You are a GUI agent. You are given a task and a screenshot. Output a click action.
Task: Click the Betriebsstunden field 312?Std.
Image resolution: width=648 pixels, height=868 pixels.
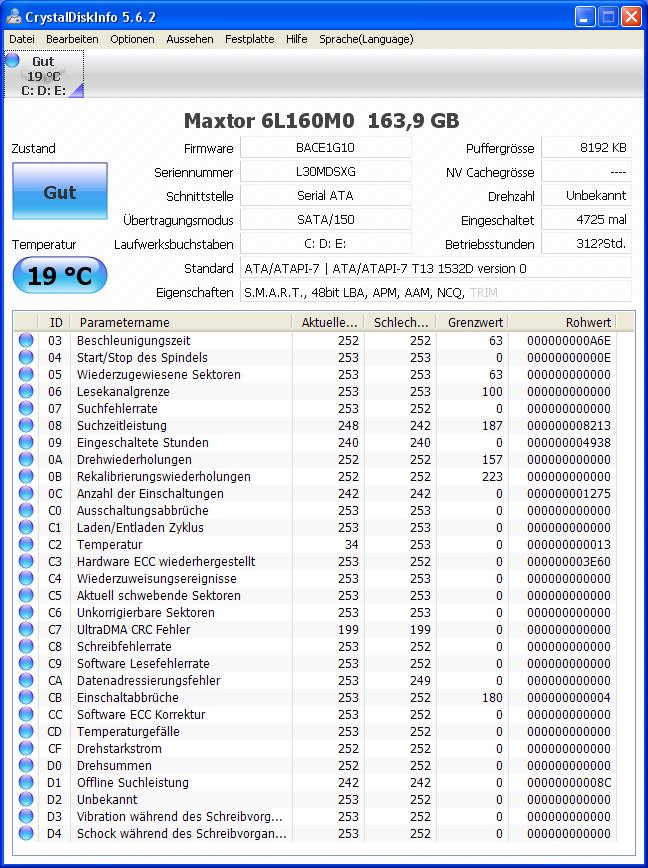(x=586, y=244)
